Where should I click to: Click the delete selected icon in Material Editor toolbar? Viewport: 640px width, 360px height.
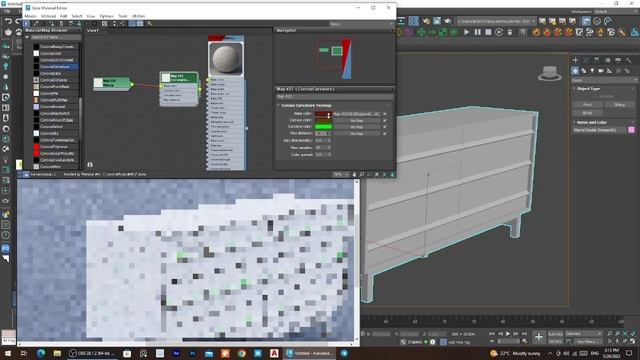[62, 24]
